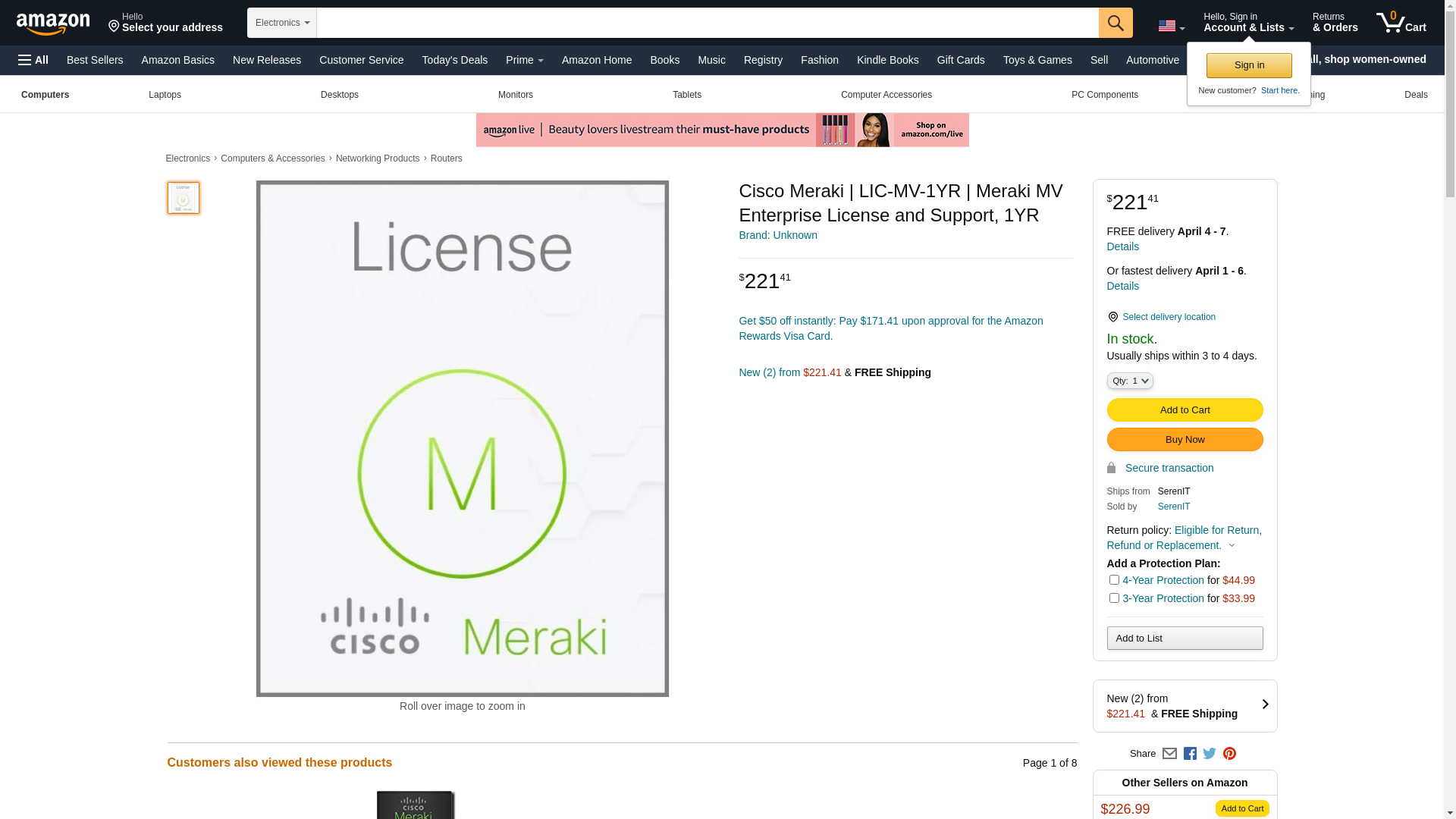Screen dimensions: 1456x819
Task: Click the Amazon logo
Action: coord(53,24)
